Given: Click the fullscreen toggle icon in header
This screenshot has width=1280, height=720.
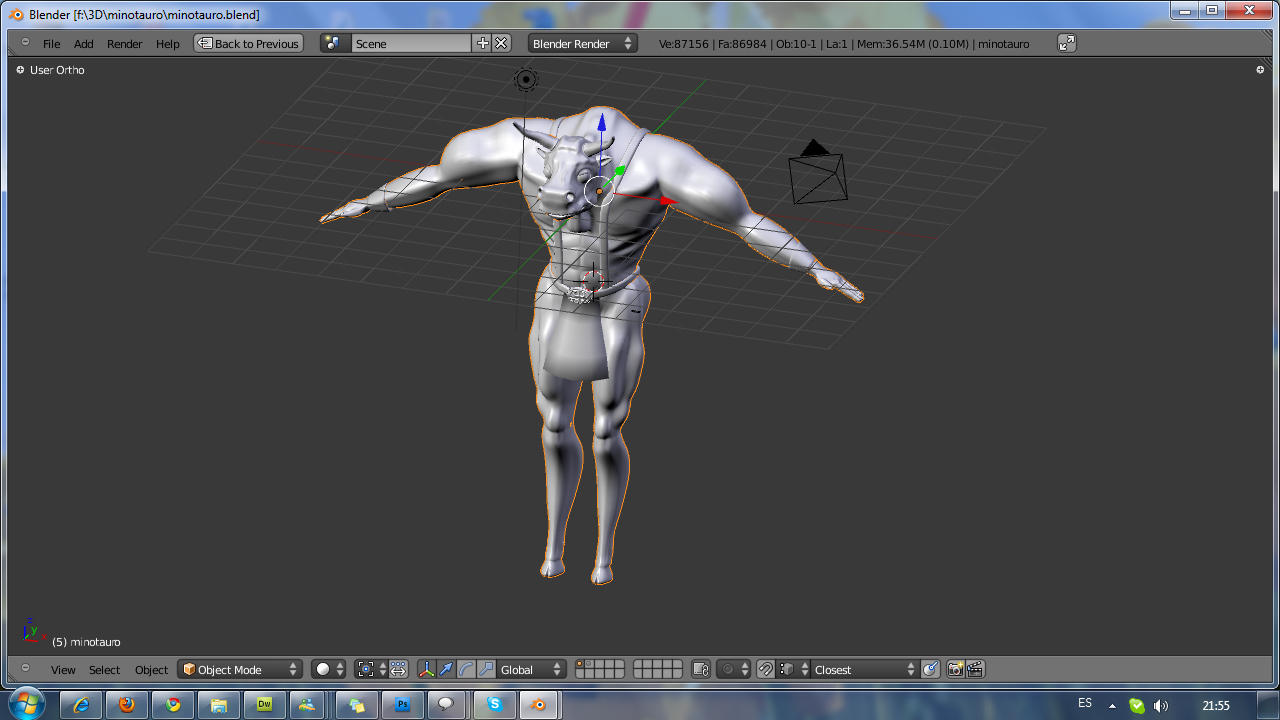Looking at the screenshot, I should pyautogui.click(x=1067, y=43).
